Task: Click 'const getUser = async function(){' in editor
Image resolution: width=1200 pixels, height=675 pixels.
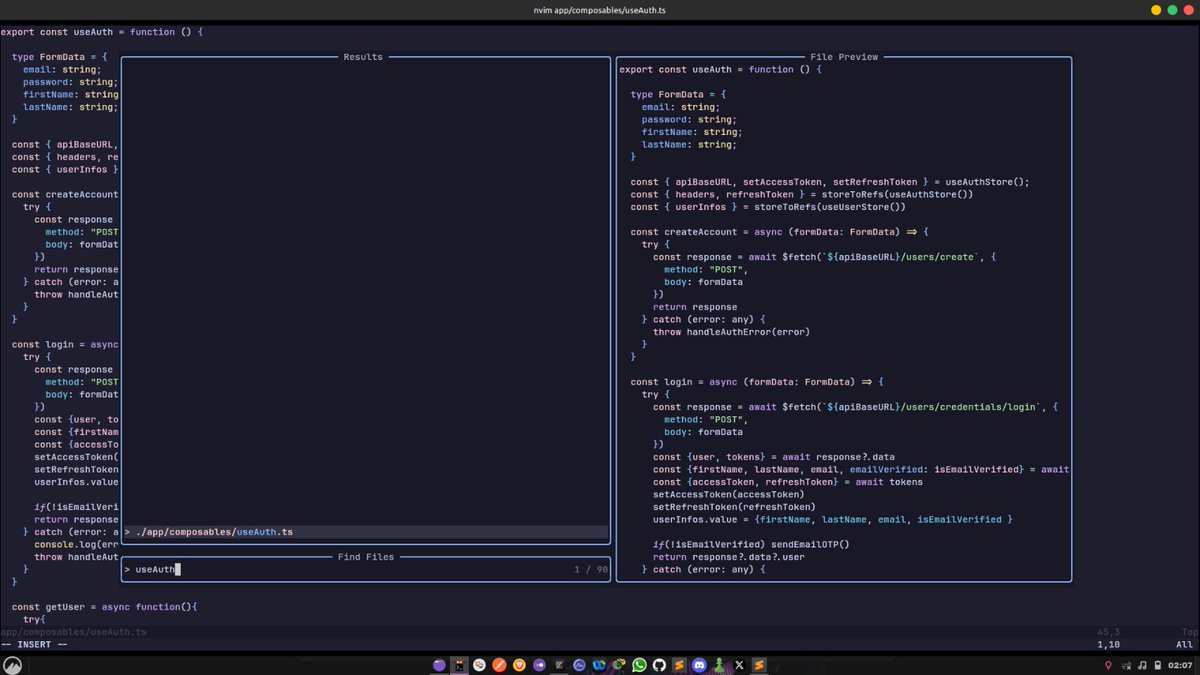Action: point(105,607)
